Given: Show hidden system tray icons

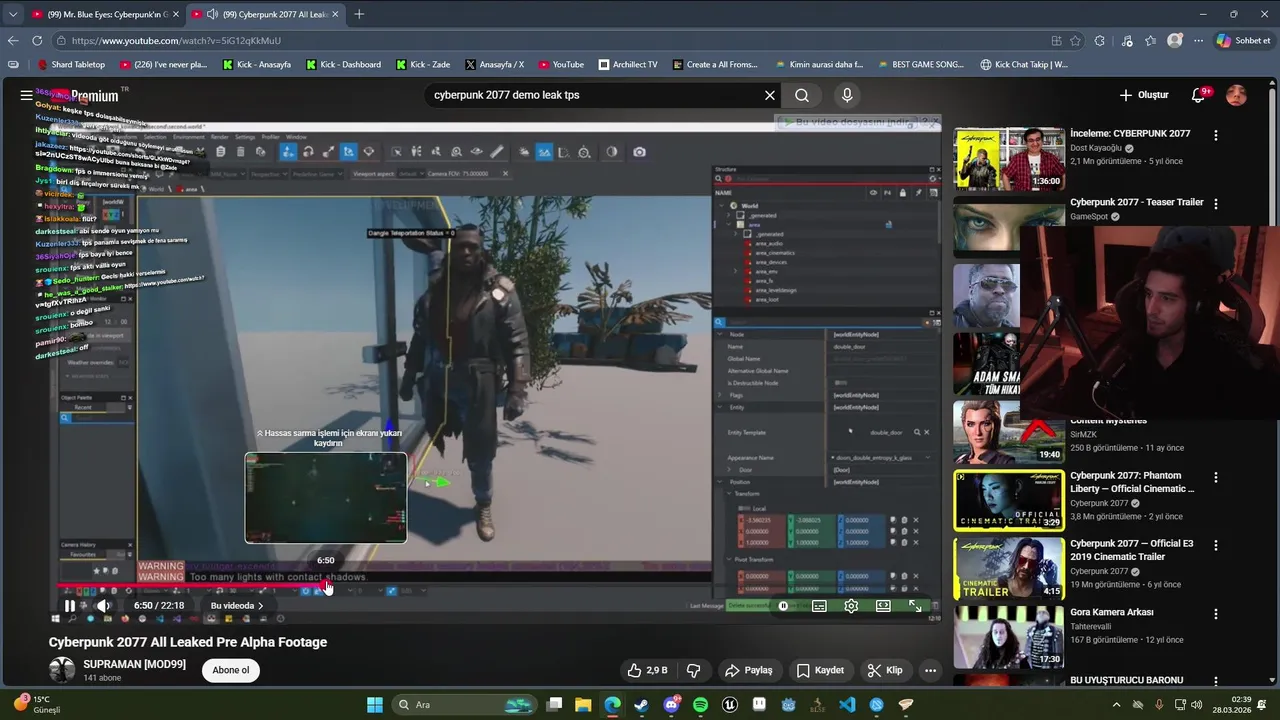Looking at the screenshot, I should 1116,705.
